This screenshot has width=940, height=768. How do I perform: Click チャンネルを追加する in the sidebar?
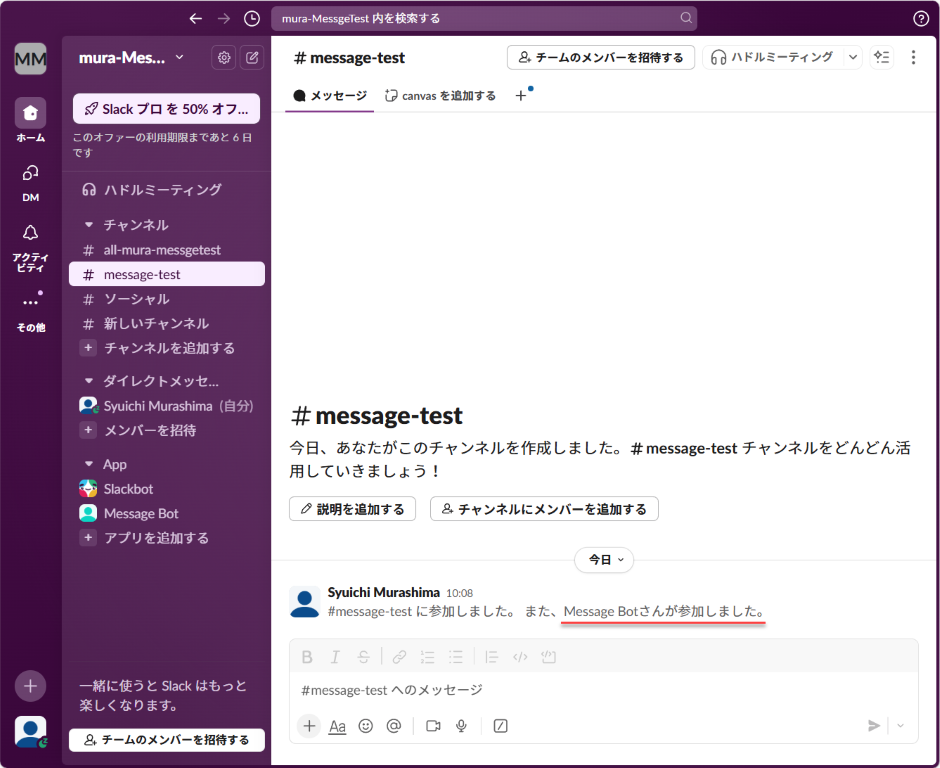pos(167,348)
